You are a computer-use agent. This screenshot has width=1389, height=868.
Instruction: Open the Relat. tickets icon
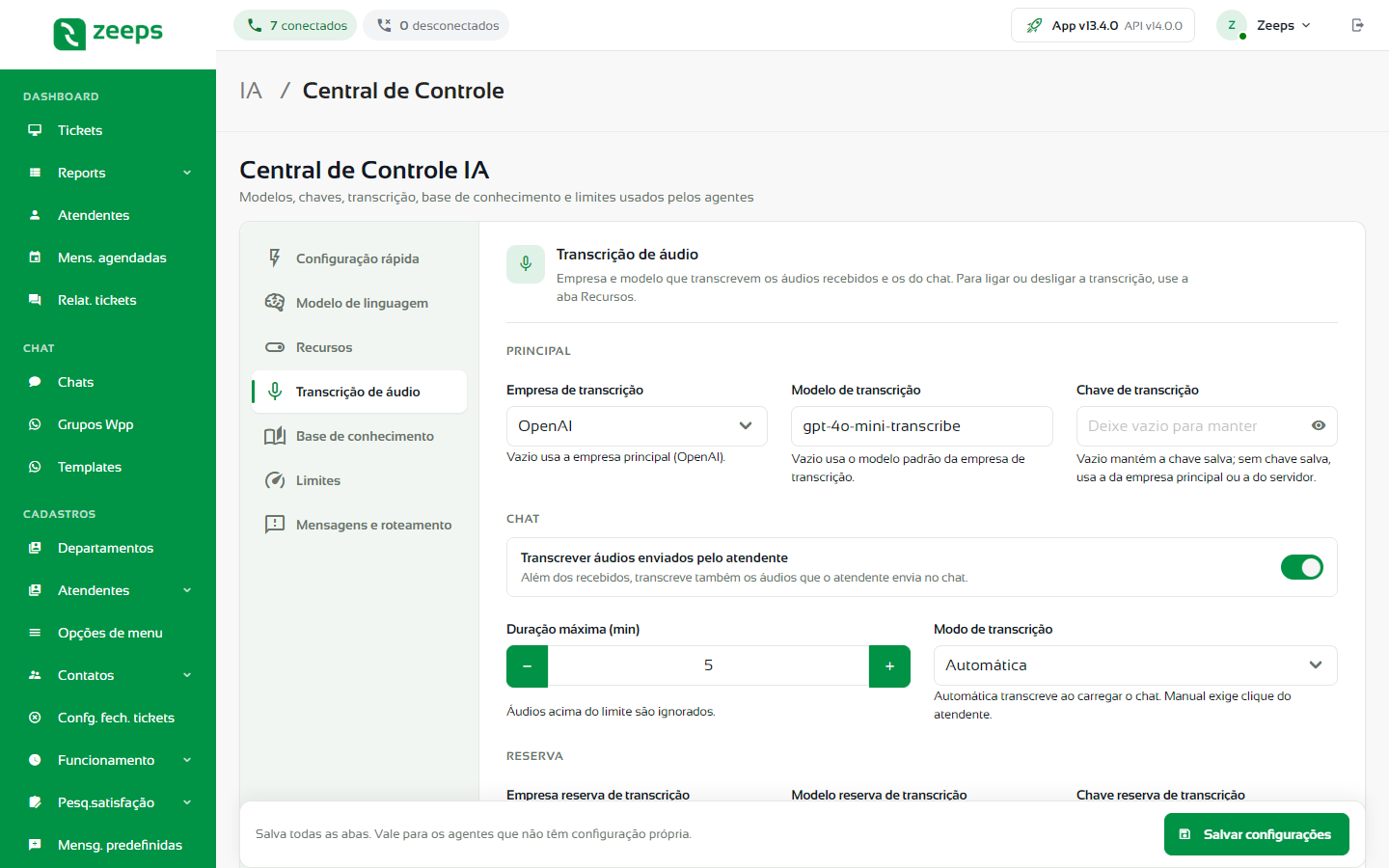point(35,300)
